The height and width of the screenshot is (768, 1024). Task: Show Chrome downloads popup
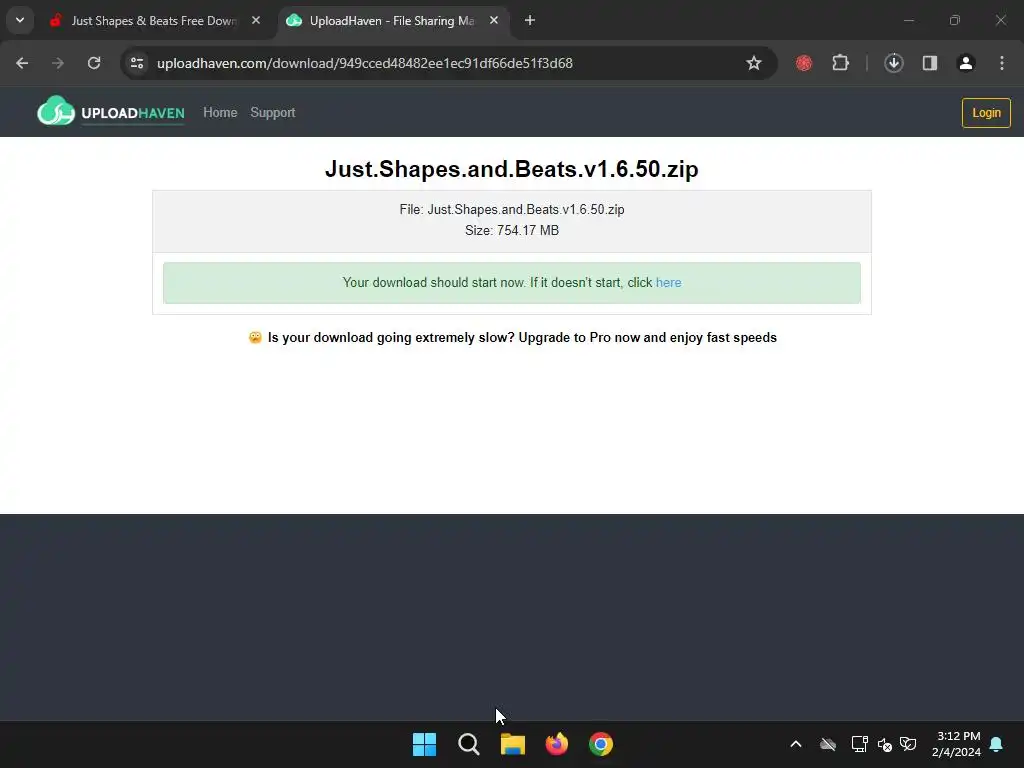click(x=893, y=63)
